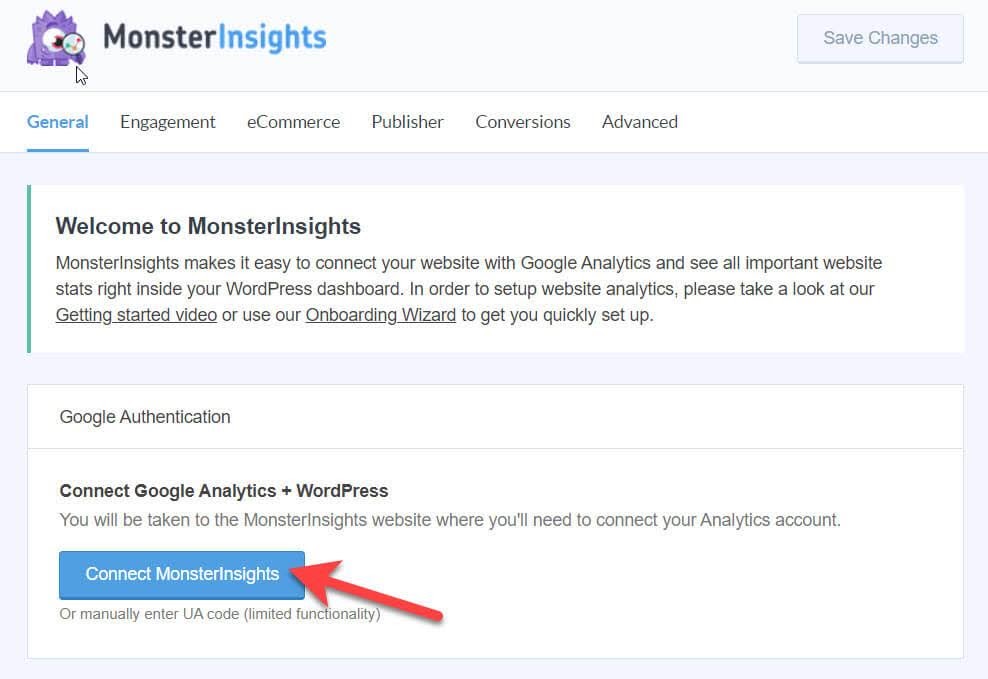Switch to the Advanced tab
Image resolution: width=988 pixels, height=679 pixels.
(x=640, y=122)
